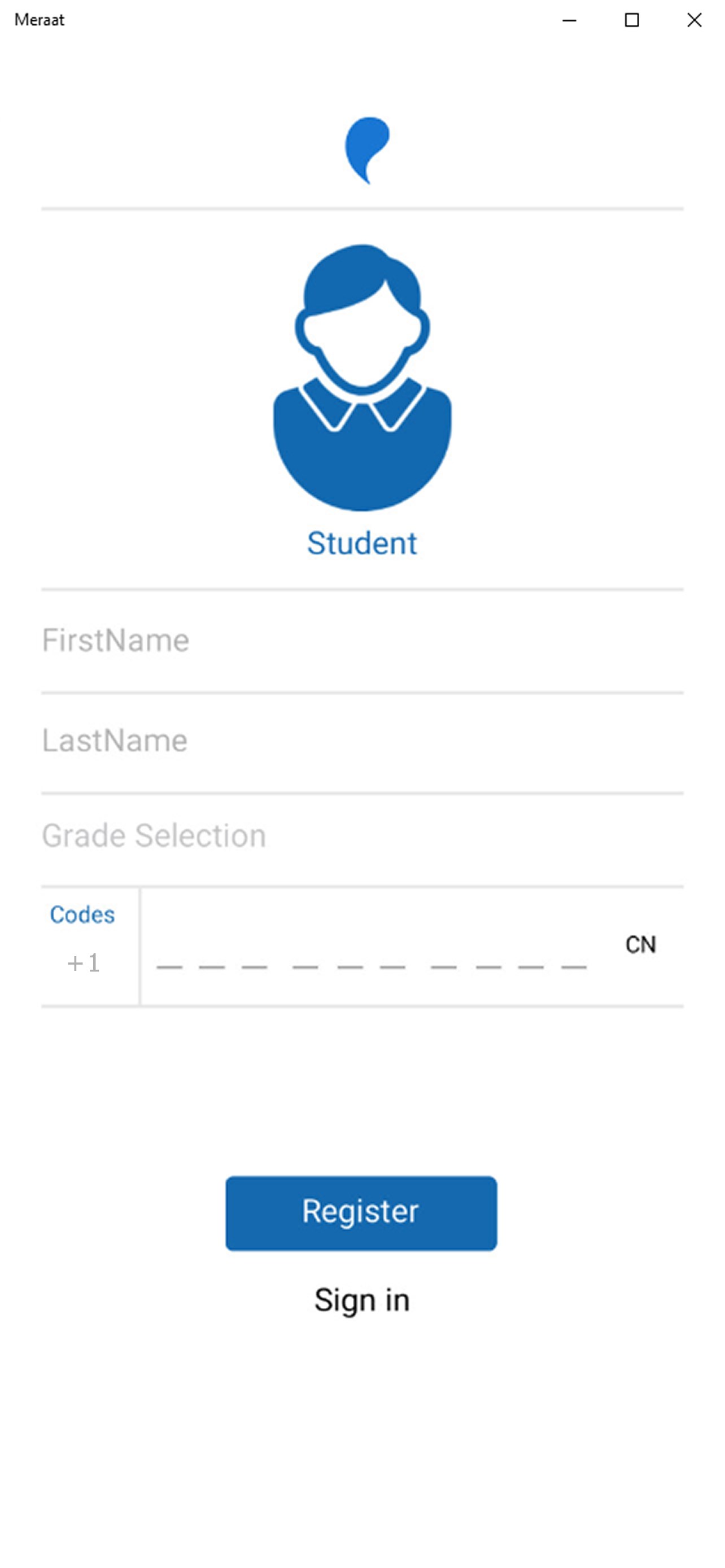Click the first digit placeholder of phone number
This screenshot has width=725, height=1568.
(x=169, y=965)
